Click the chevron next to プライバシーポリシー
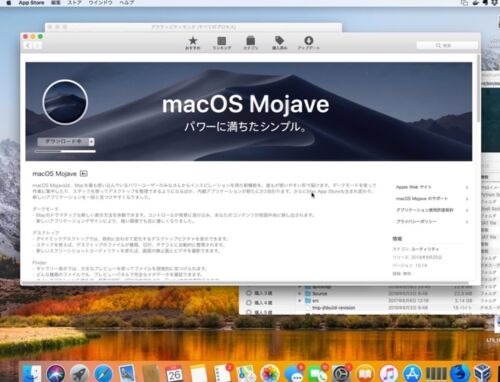This screenshot has height=382, width=500. 467,222
